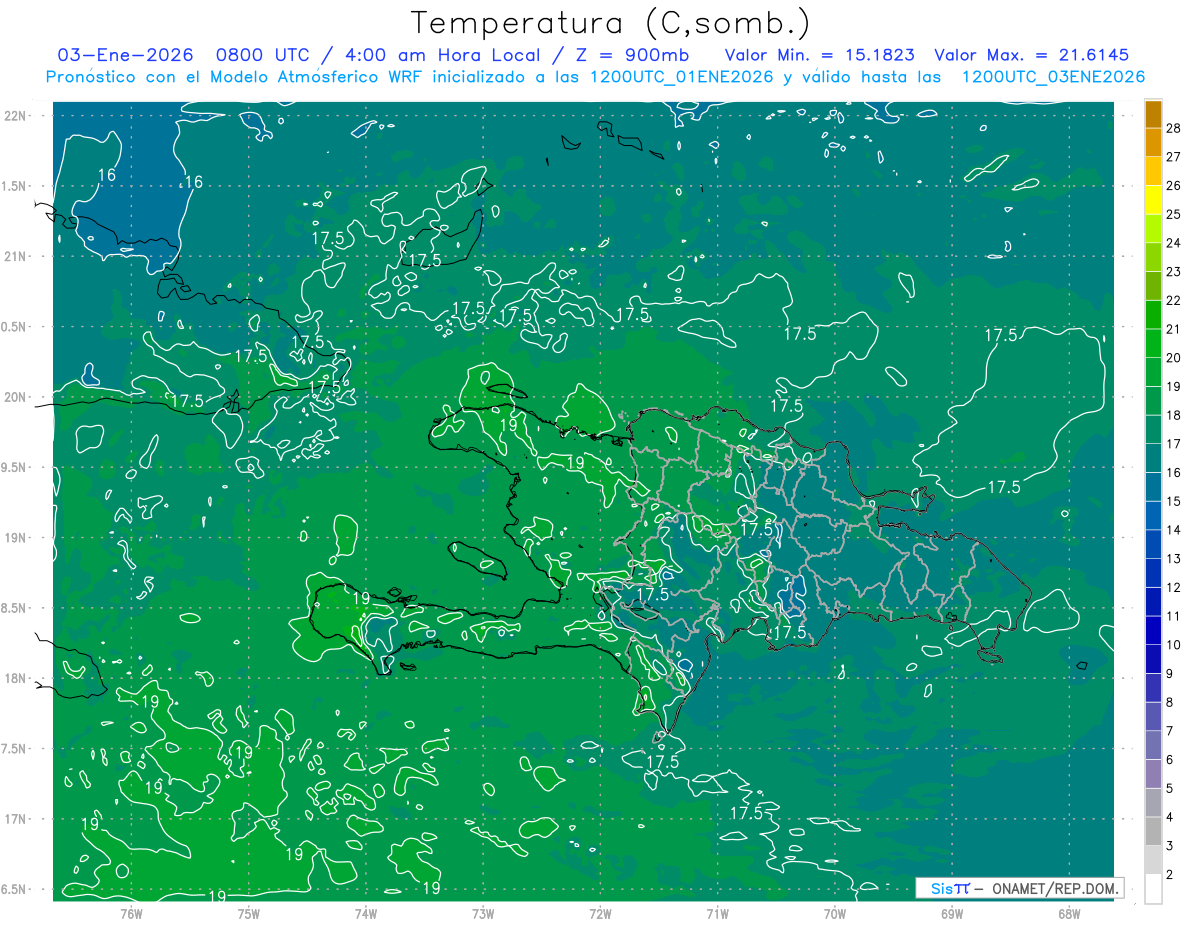Click the "20N" latitude axis label
Screen dimensions: 1200x927
point(15,397)
